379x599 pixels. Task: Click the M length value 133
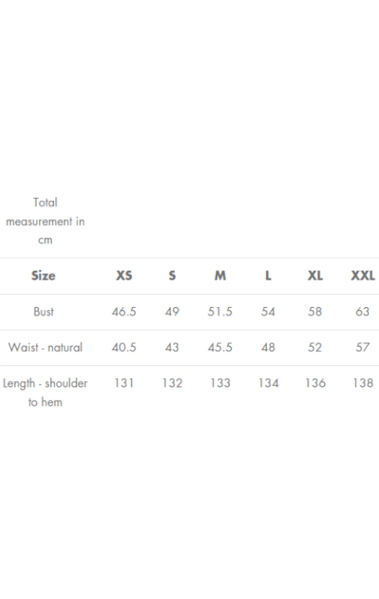[x=220, y=383]
